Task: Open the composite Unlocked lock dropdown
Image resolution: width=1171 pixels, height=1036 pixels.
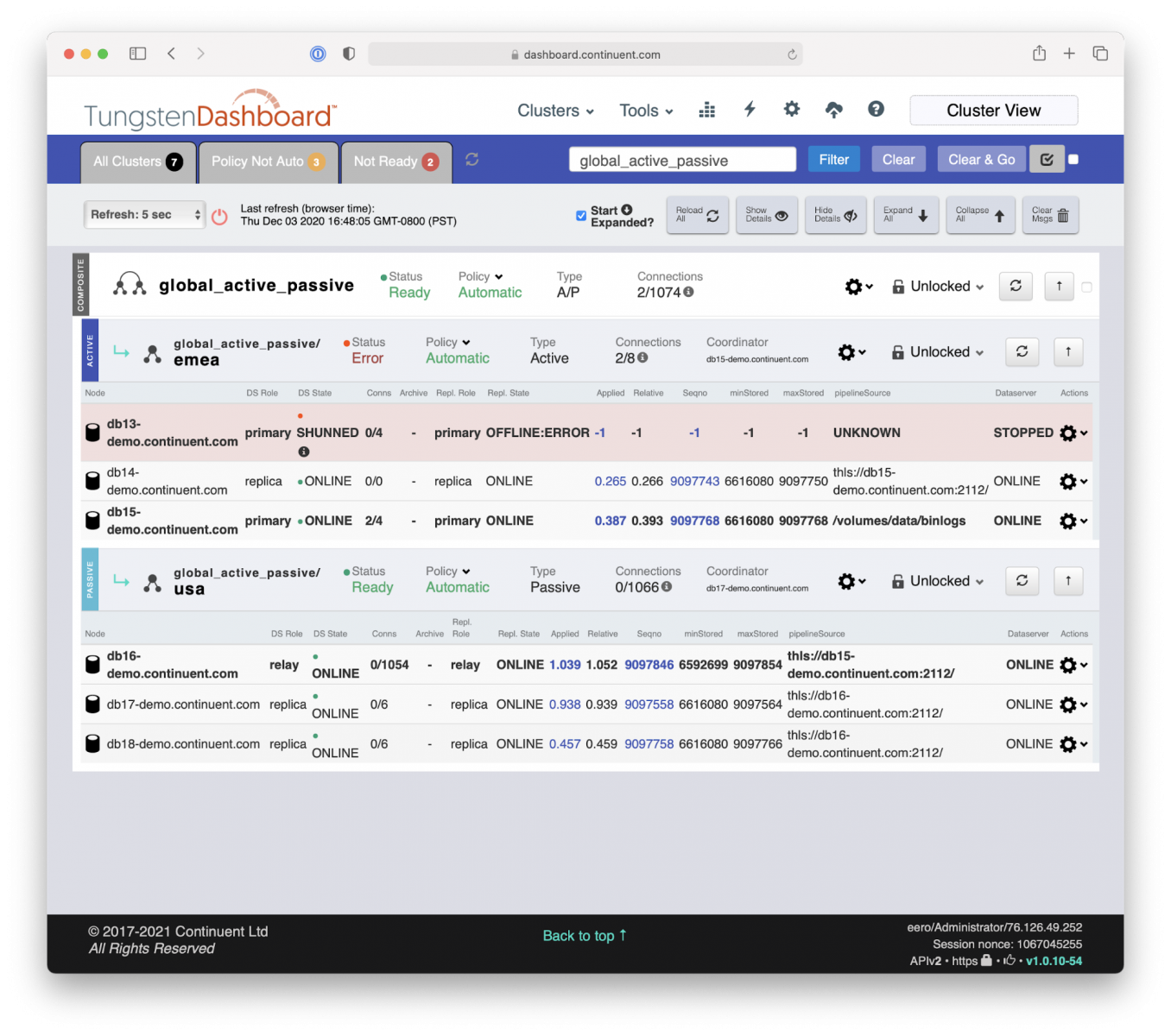Action: (x=938, y=287)
